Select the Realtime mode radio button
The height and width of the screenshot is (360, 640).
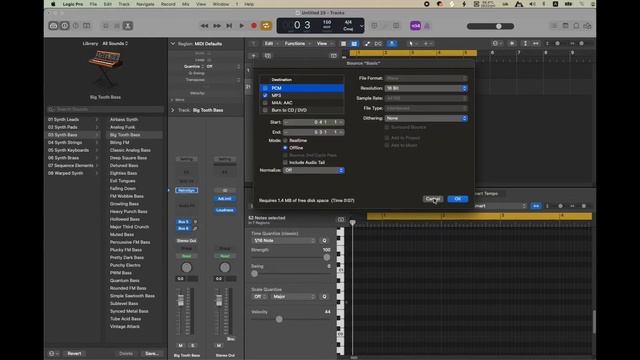click(285, 140)
